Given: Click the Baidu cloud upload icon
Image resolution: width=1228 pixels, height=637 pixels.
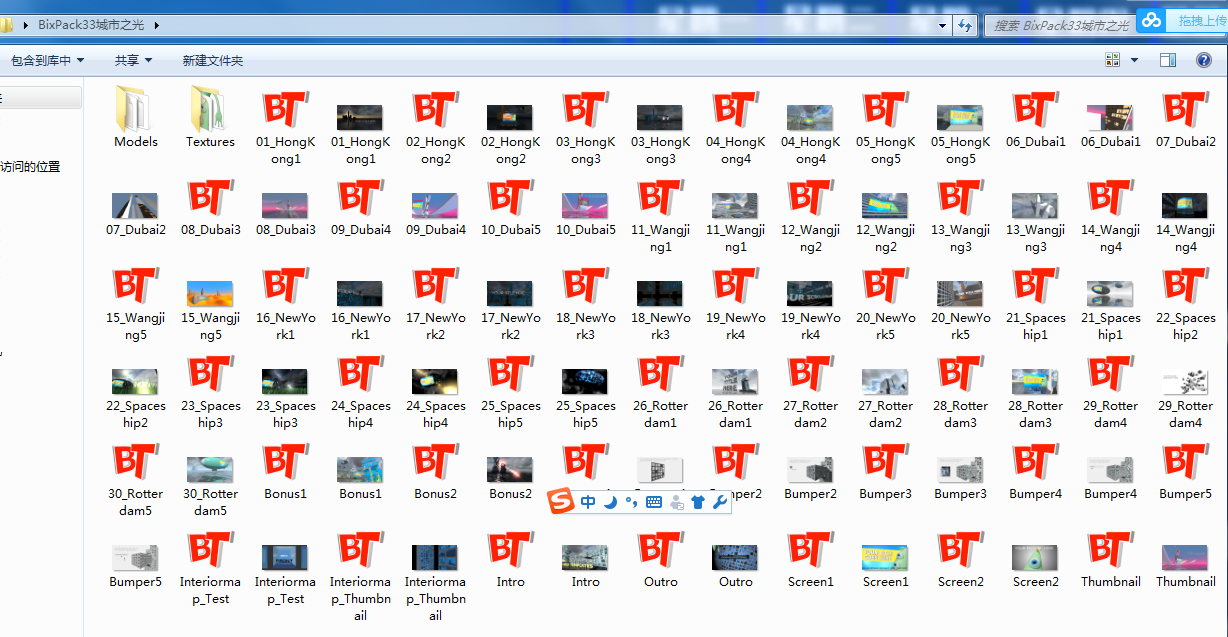Looking at the screenshot, I should pyautogui.click(x=1151, y=21).
